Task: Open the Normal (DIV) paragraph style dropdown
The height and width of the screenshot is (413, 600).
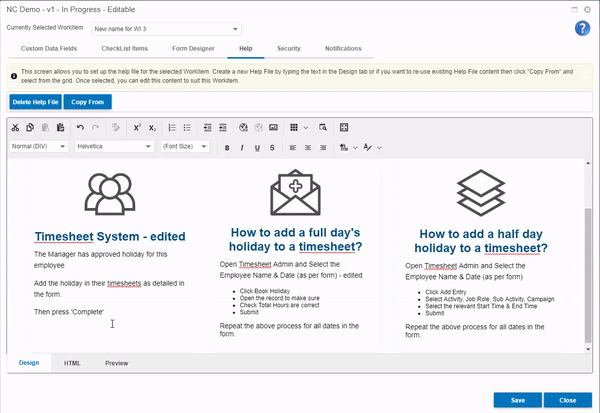Action: 39,146
